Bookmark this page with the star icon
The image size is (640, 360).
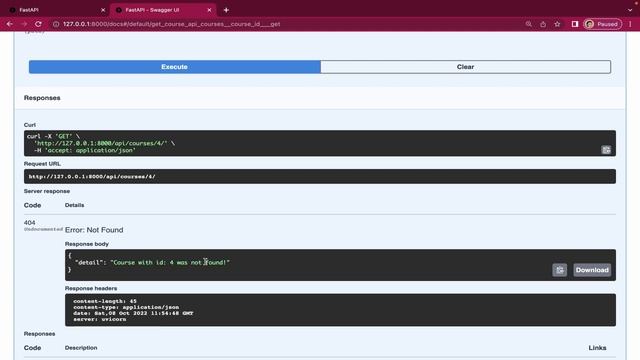[557, 24]
